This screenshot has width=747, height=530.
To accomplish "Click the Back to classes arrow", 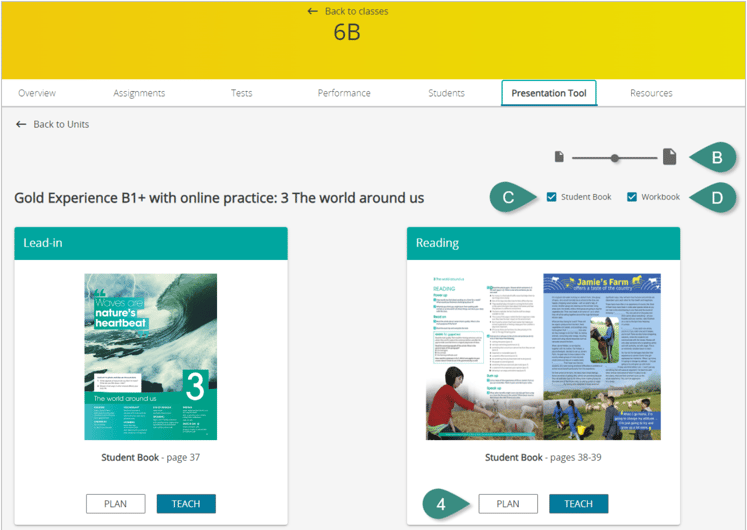I will (x=313, y=11).
